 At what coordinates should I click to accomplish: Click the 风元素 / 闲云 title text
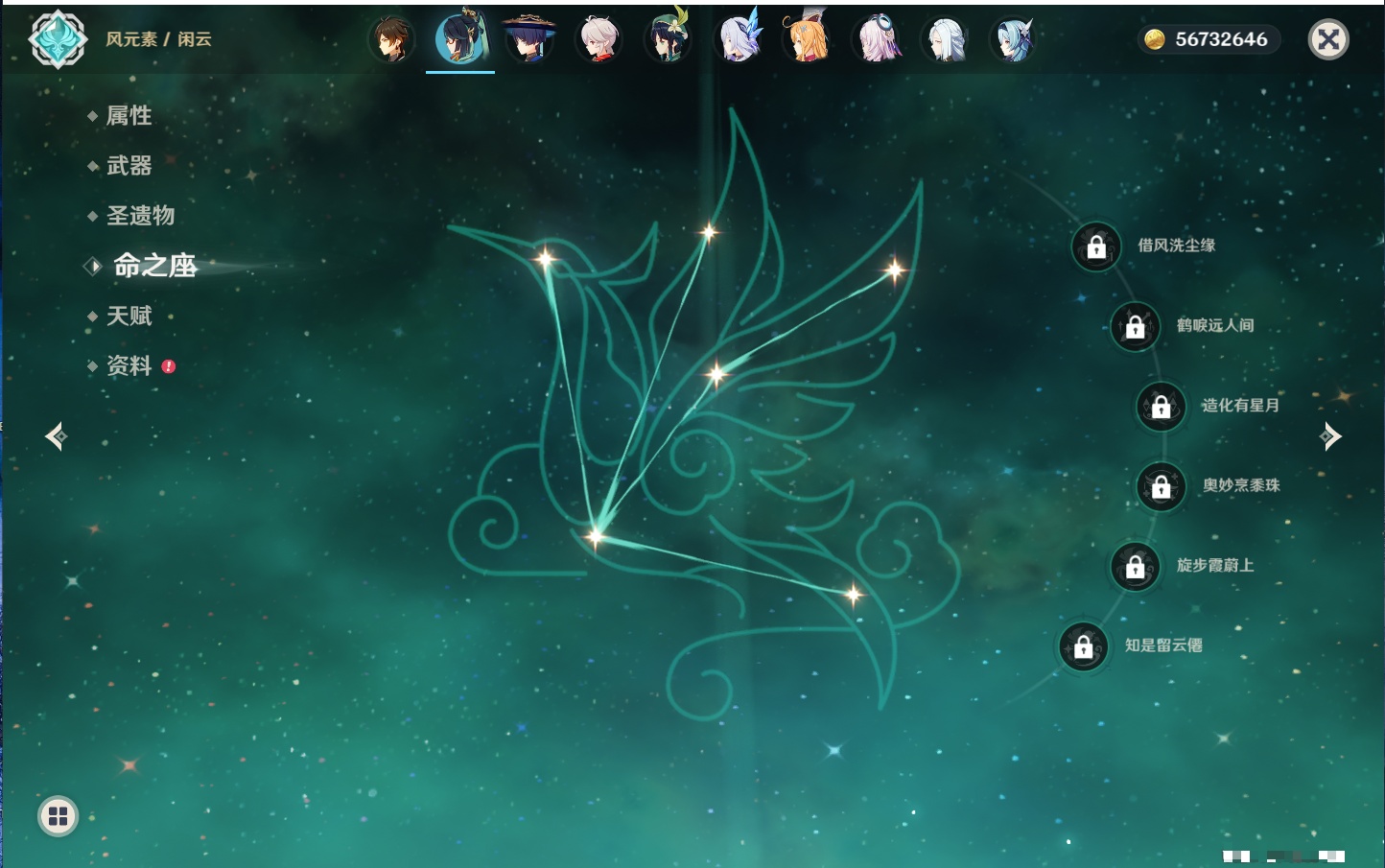point(158,39)
